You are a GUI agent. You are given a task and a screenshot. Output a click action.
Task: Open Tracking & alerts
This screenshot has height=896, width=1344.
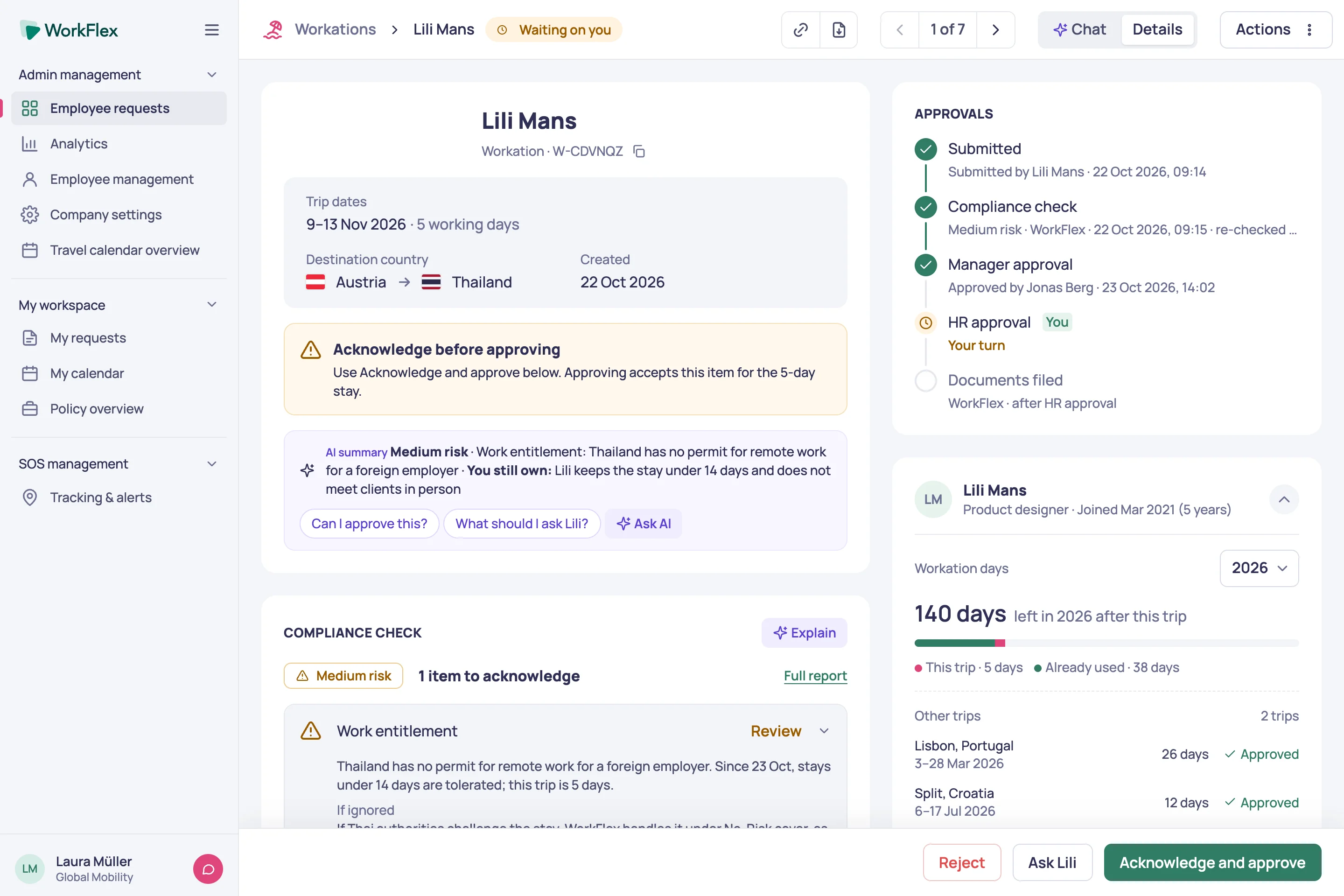pos(119,497)
